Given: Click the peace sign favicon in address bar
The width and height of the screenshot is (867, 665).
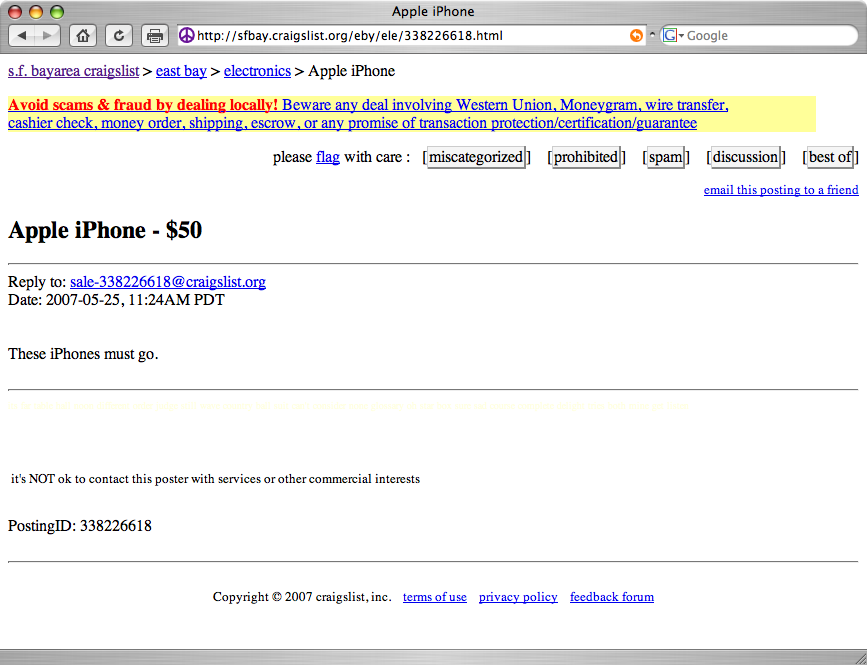Looking at the screenshot, I should click(x=187, y=35).
